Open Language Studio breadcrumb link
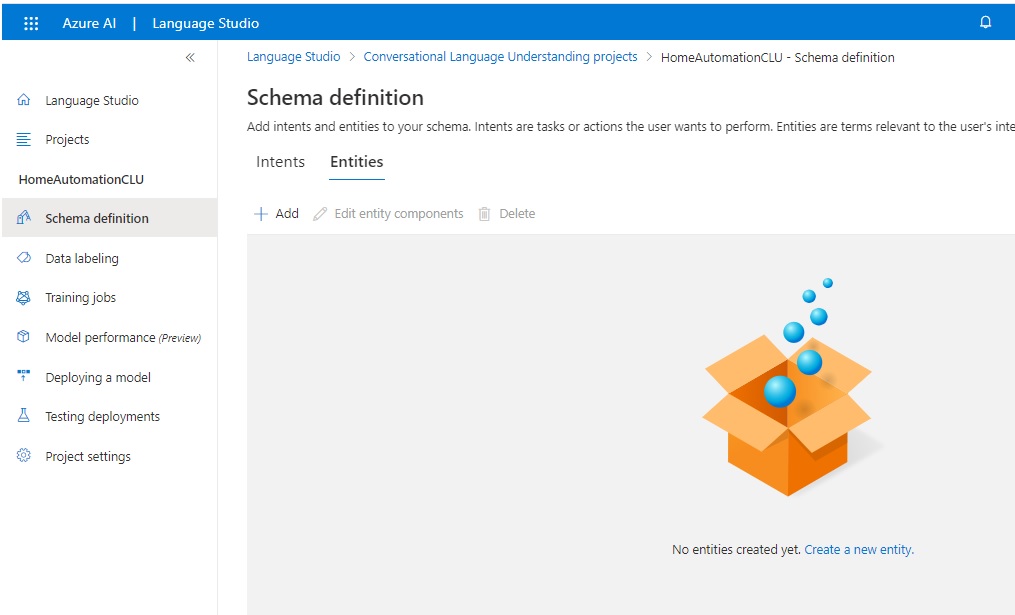 coord(293,57)
